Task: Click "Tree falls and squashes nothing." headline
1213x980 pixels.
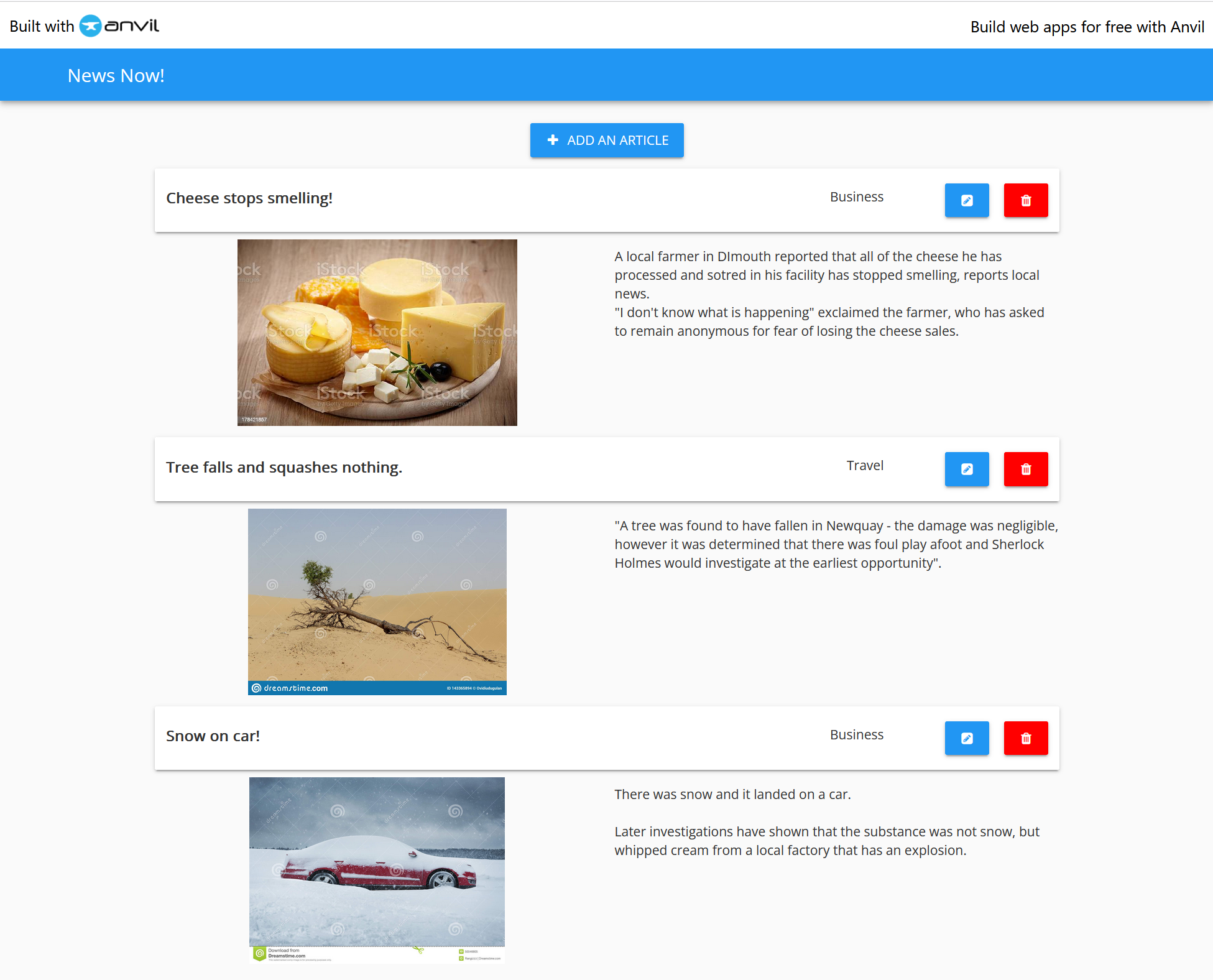Action: pos(284,467)
